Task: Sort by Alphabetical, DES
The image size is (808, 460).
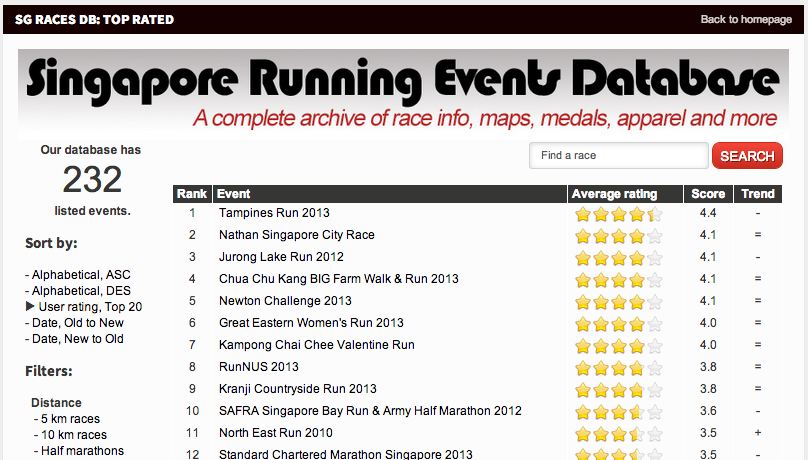Action: (81, 291)
